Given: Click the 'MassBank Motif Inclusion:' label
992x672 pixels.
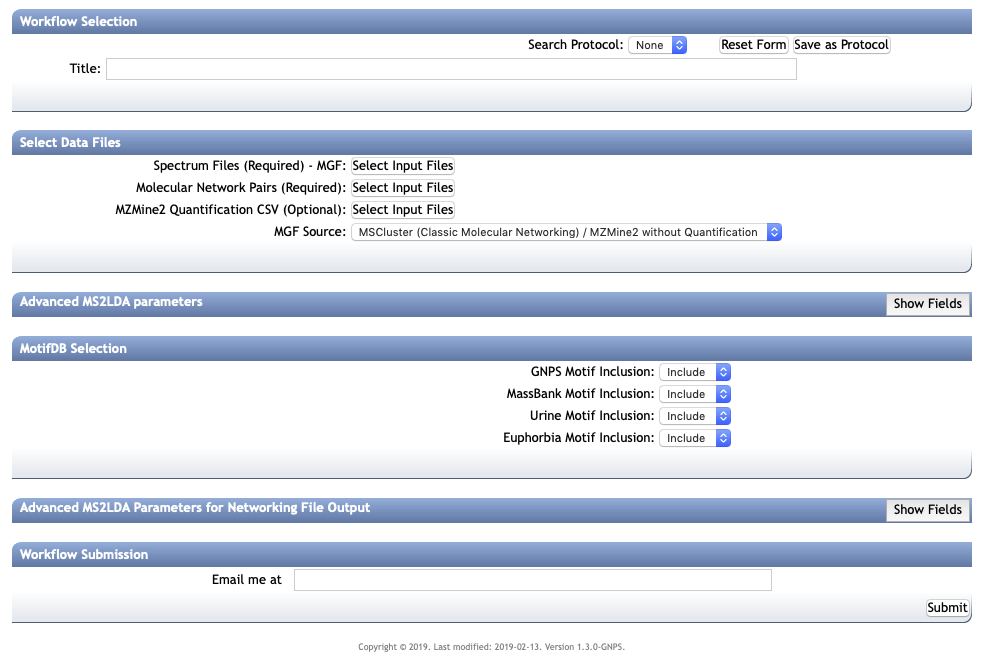Looking at the screenshot, I should [x=581, y=394].
